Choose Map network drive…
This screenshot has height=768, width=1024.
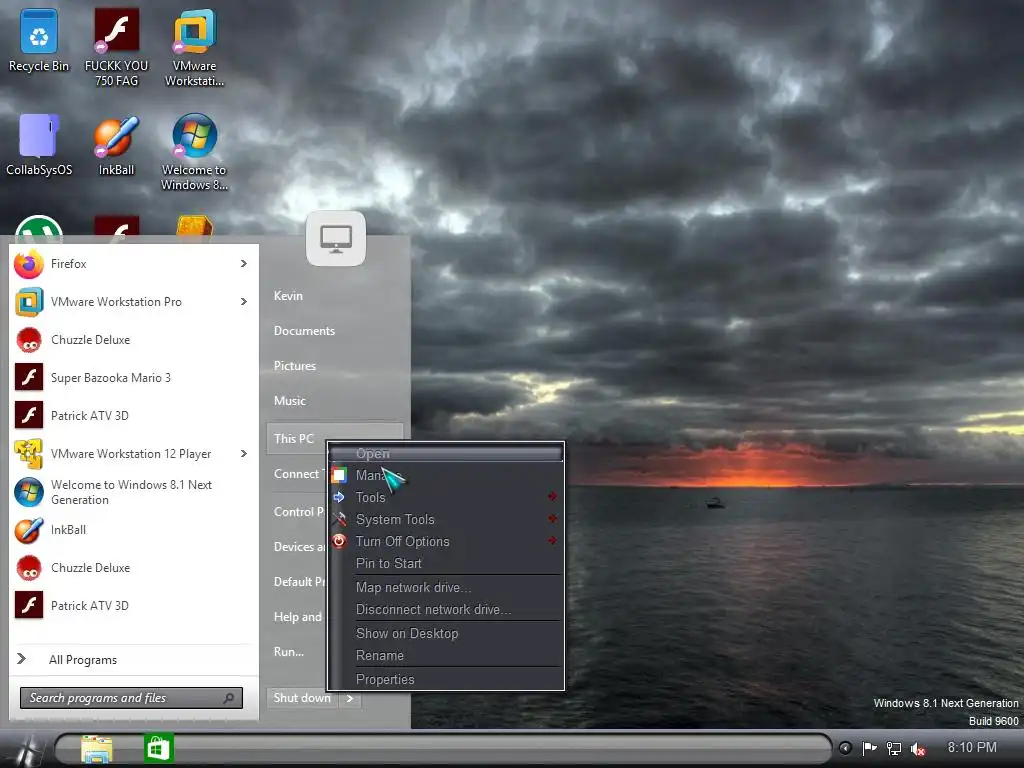445,587
